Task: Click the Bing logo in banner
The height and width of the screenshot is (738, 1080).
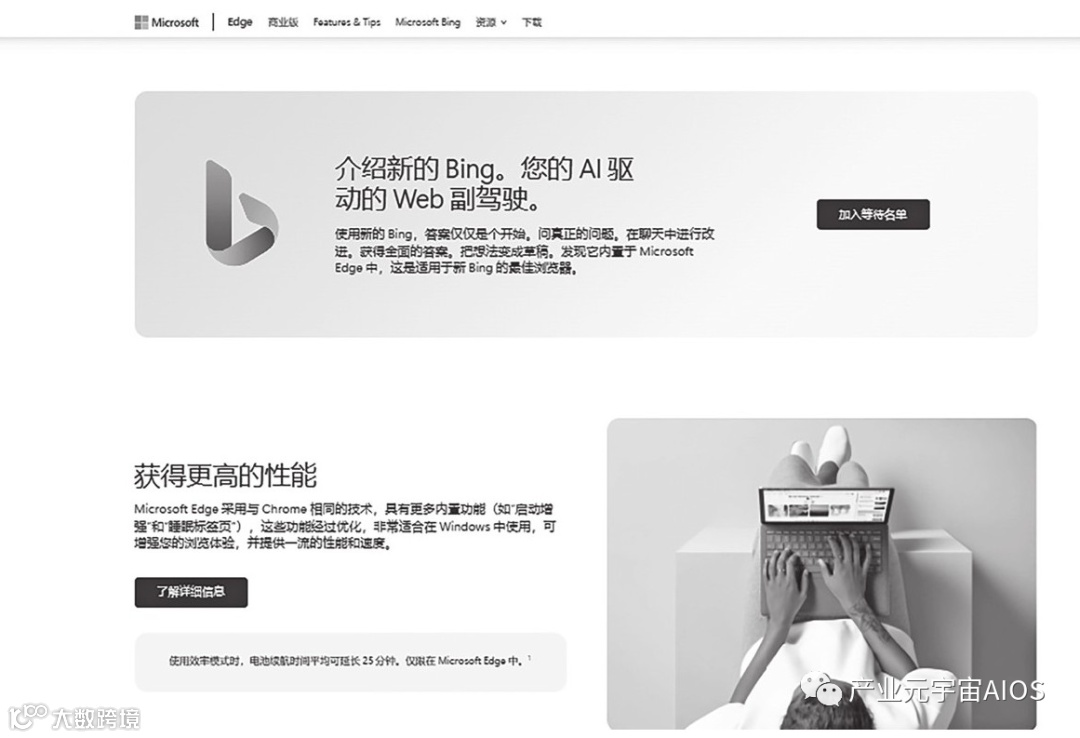Action: (241, 212)
